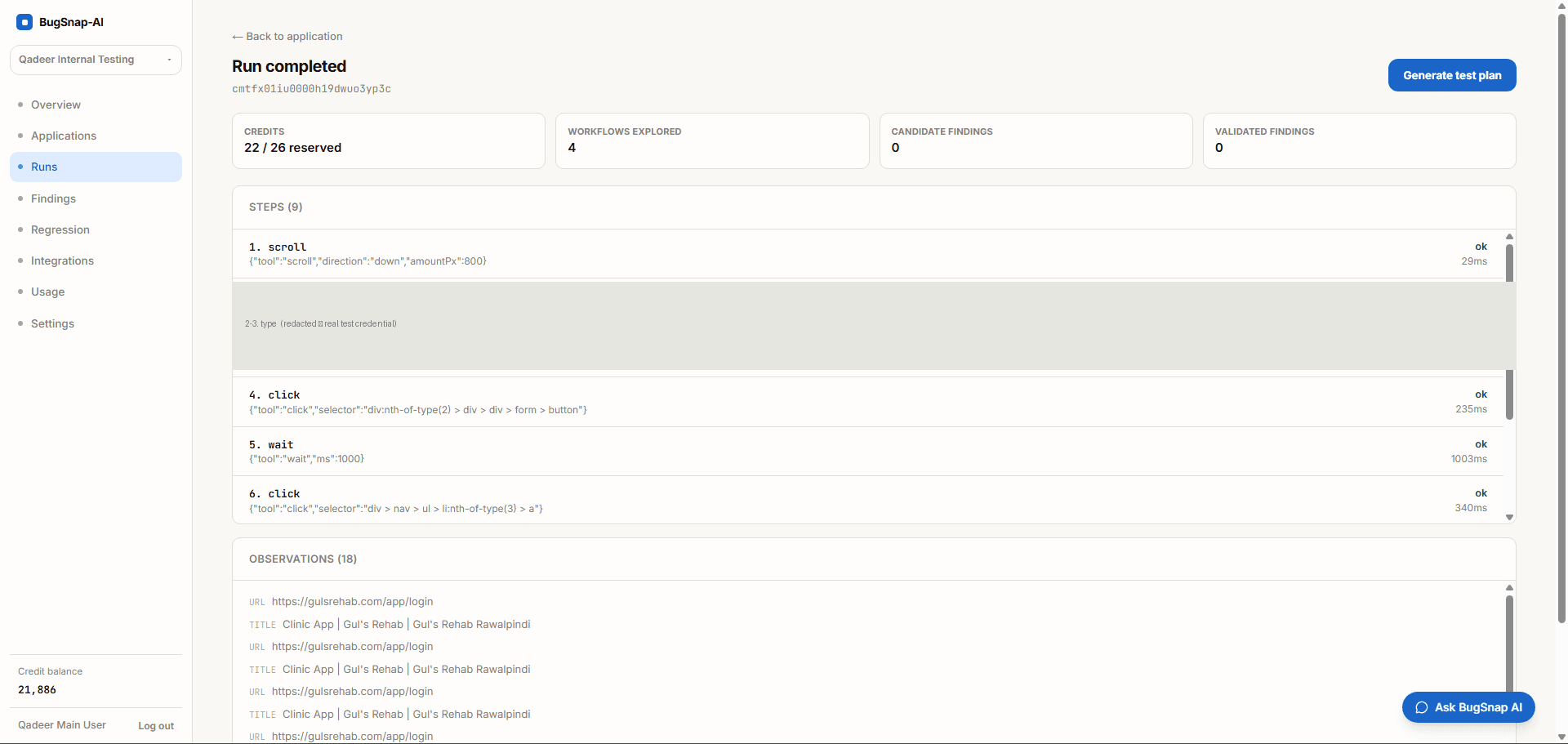Click the main page vertical scrollbar

1561,319
